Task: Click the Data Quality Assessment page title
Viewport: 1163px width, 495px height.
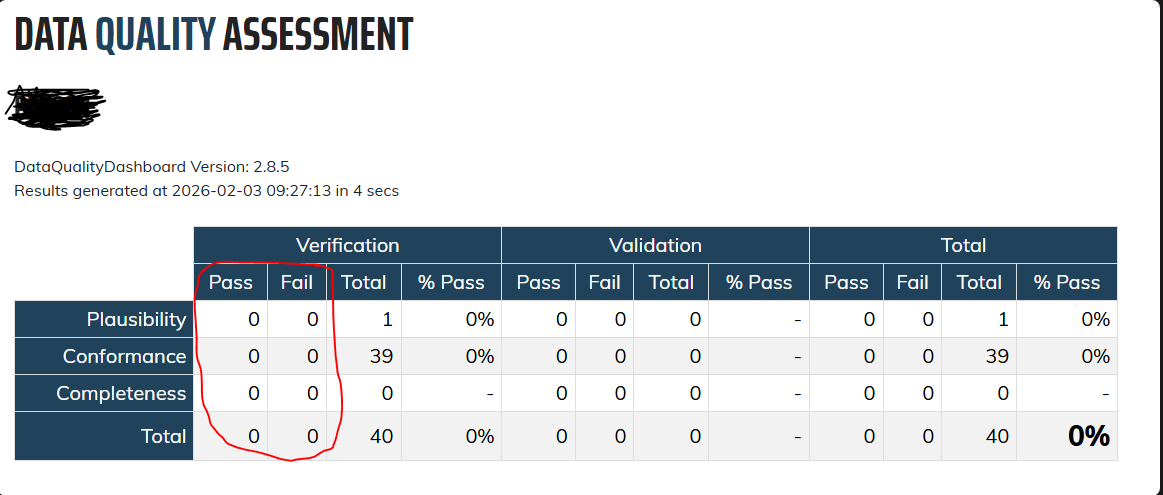Action: click(x=213, y=35)
